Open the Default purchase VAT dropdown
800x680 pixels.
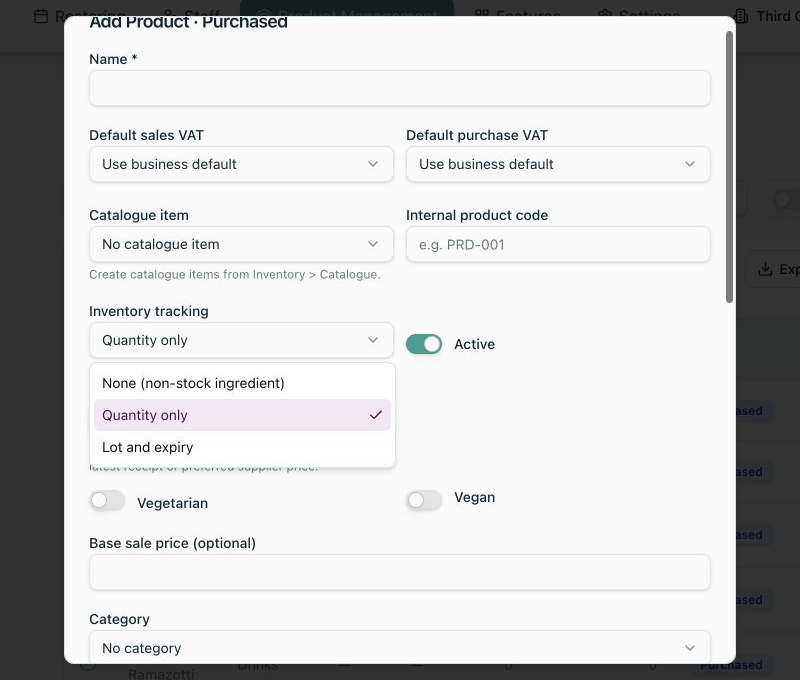coord(558,164)
